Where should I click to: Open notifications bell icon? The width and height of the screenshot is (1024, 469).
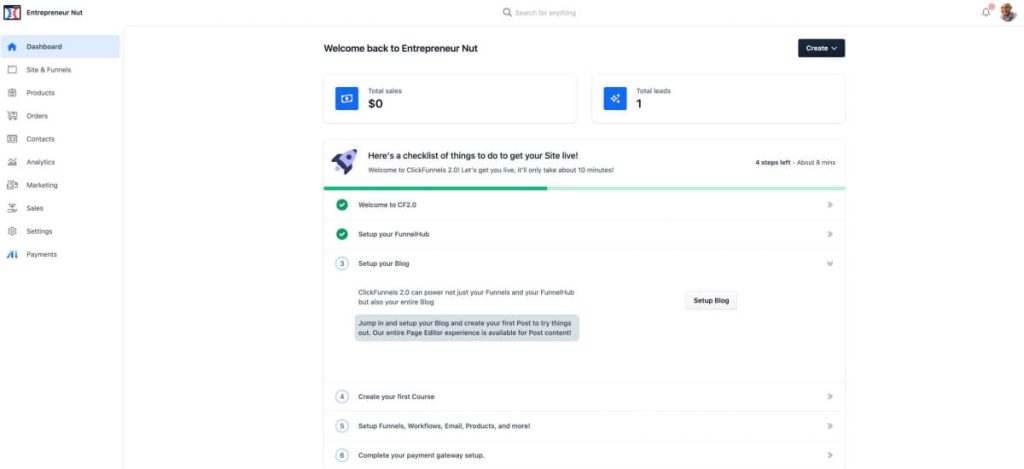986,13
